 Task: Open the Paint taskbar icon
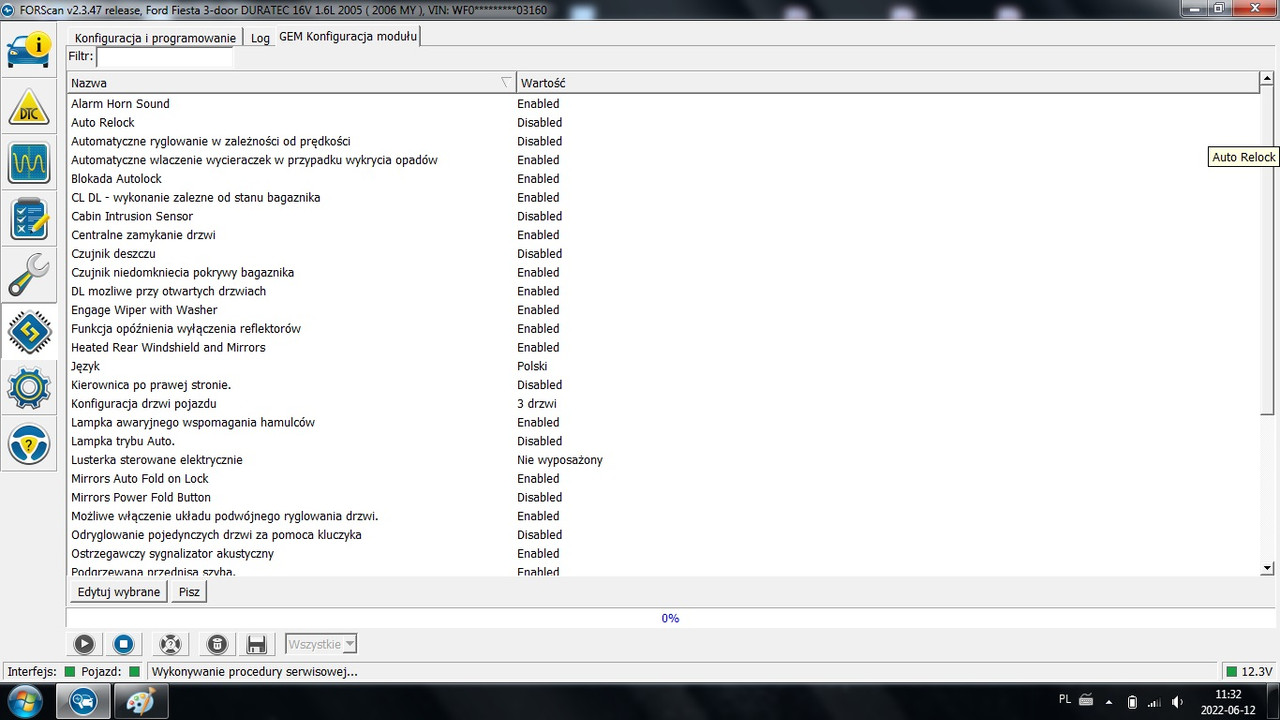click(x=141, y=702)
